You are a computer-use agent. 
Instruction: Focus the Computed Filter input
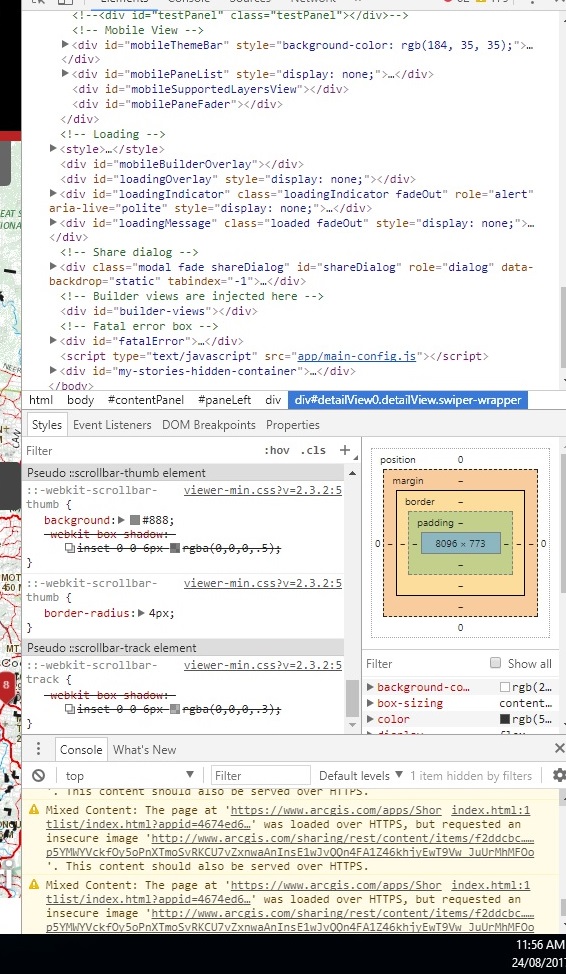tap(422, 663)
